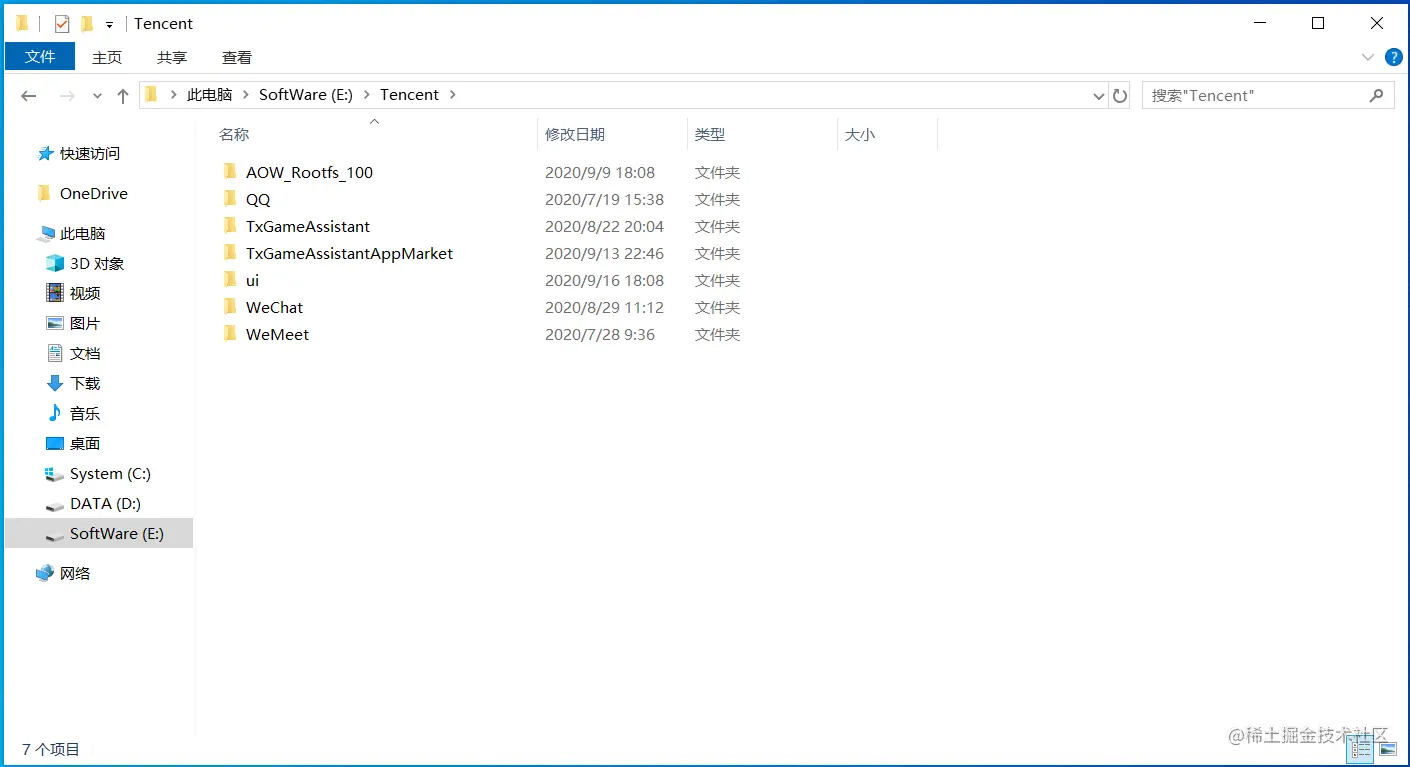Select 快速访问 in the navigation pane
Image resolution: width=1410 pixels, height=767 pixels.
click(x=90, y=153)
